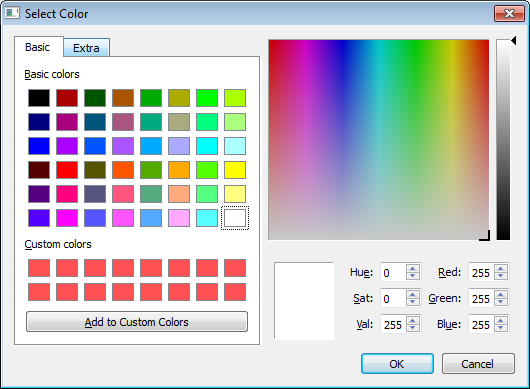
Task: Select the dark green swatch in top row
Action: [95, 98]
